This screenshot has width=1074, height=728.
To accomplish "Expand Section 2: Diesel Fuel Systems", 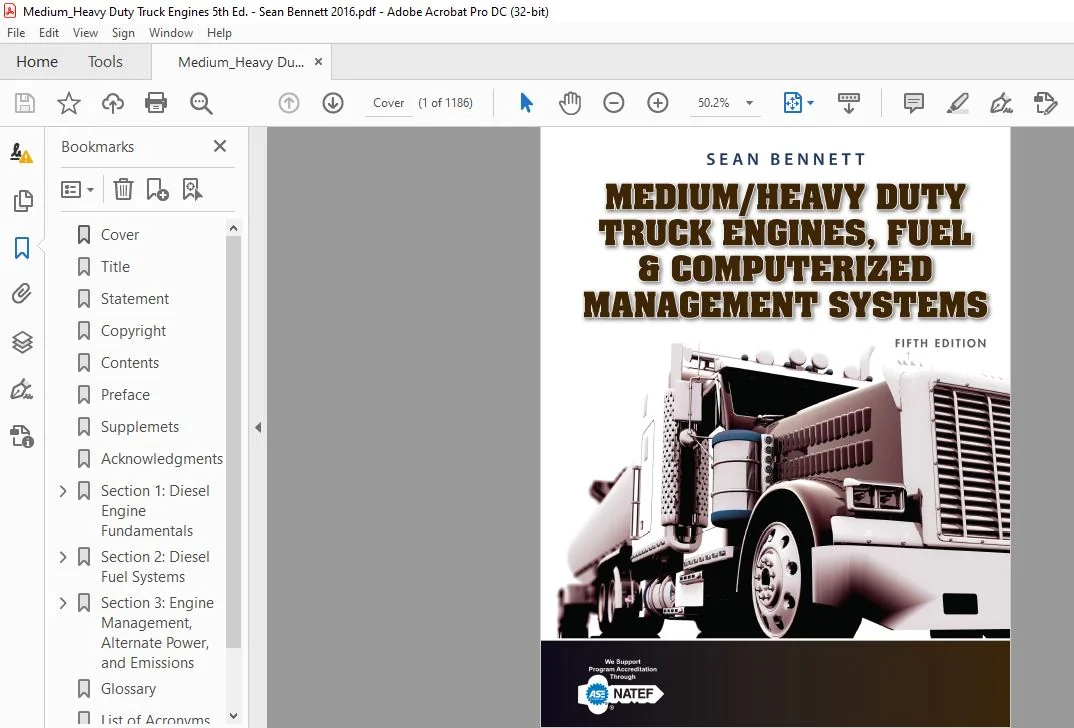I will click(x=62, y=557).
